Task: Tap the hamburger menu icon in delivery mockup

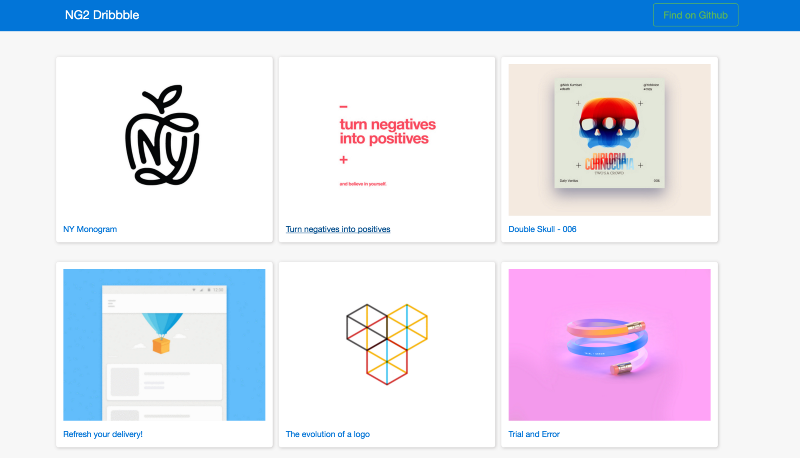Action: click(112, 304)
